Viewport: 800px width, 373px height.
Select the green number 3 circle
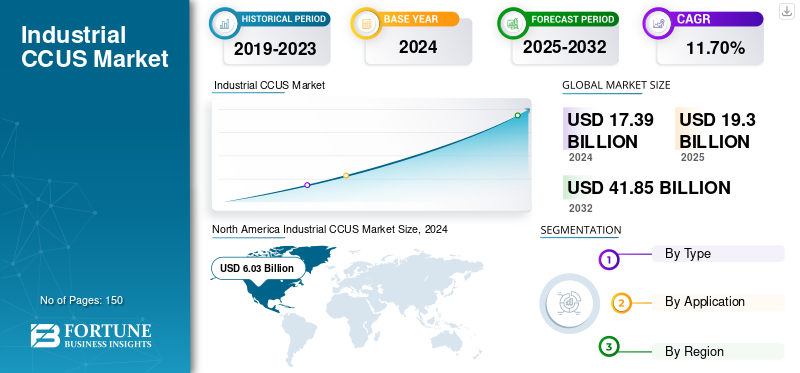pyautogui.click(x=609, y=347)
